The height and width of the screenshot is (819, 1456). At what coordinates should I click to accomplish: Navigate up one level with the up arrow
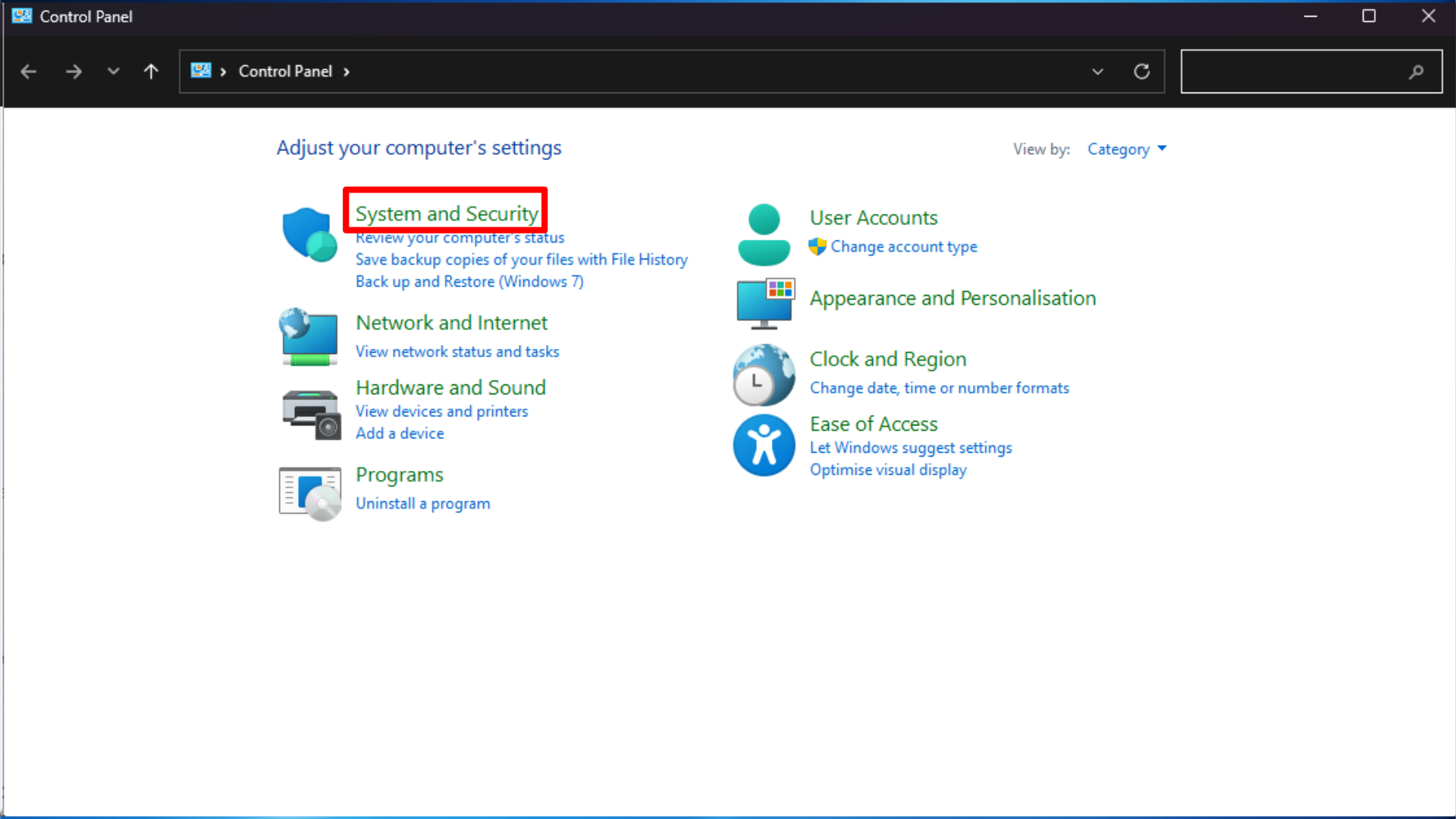point(151,71)
